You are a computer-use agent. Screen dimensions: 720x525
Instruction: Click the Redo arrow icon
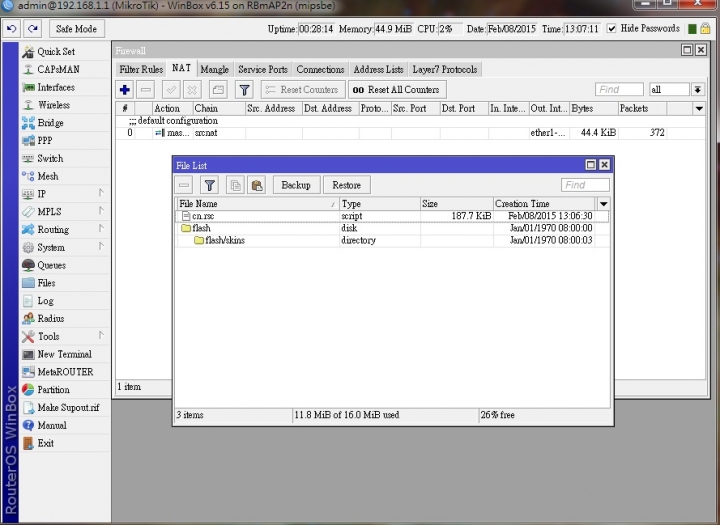[x=32, y=28]
